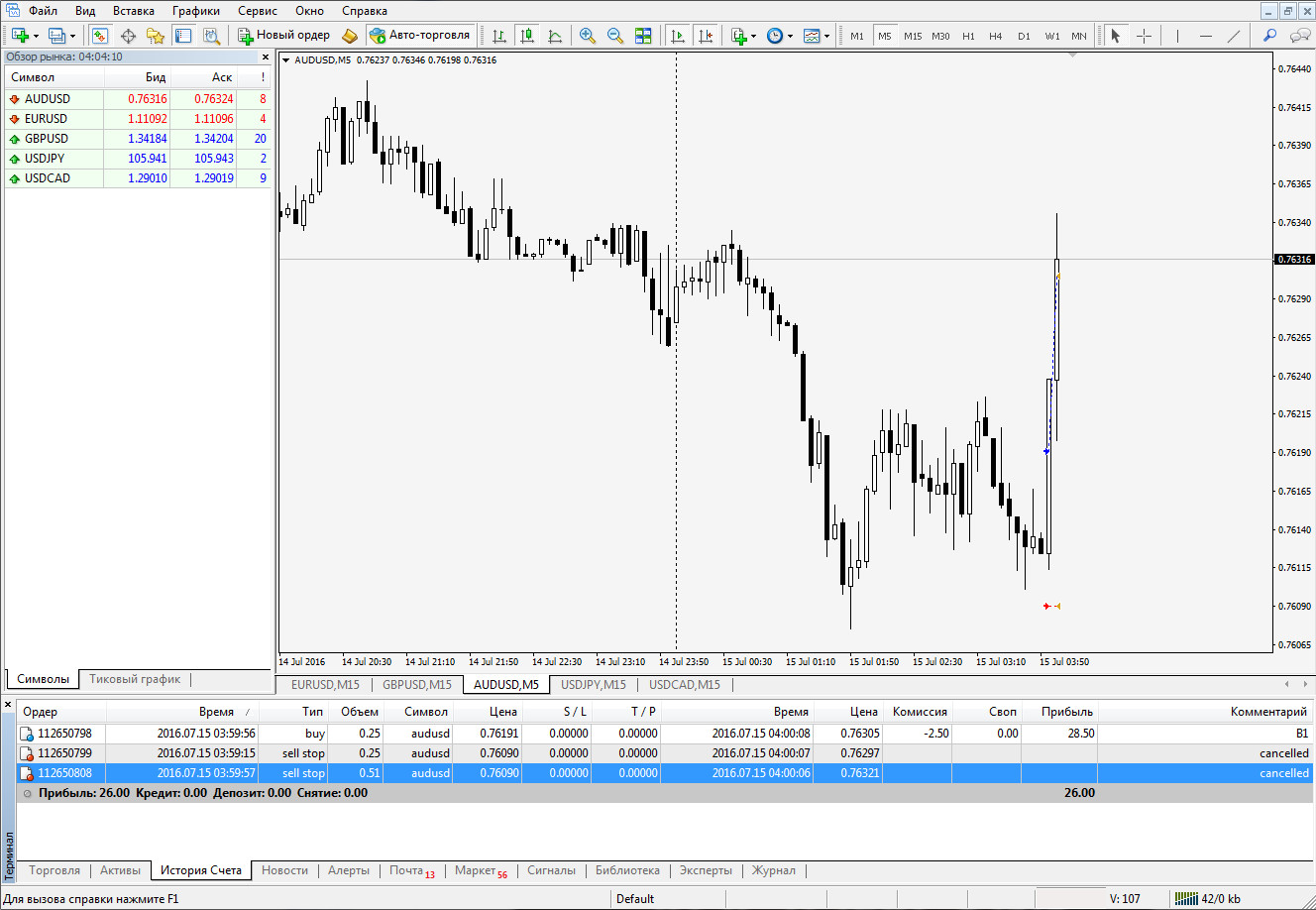
Task: Open profiles dropdown arrow
Action: tap(72, 37)
